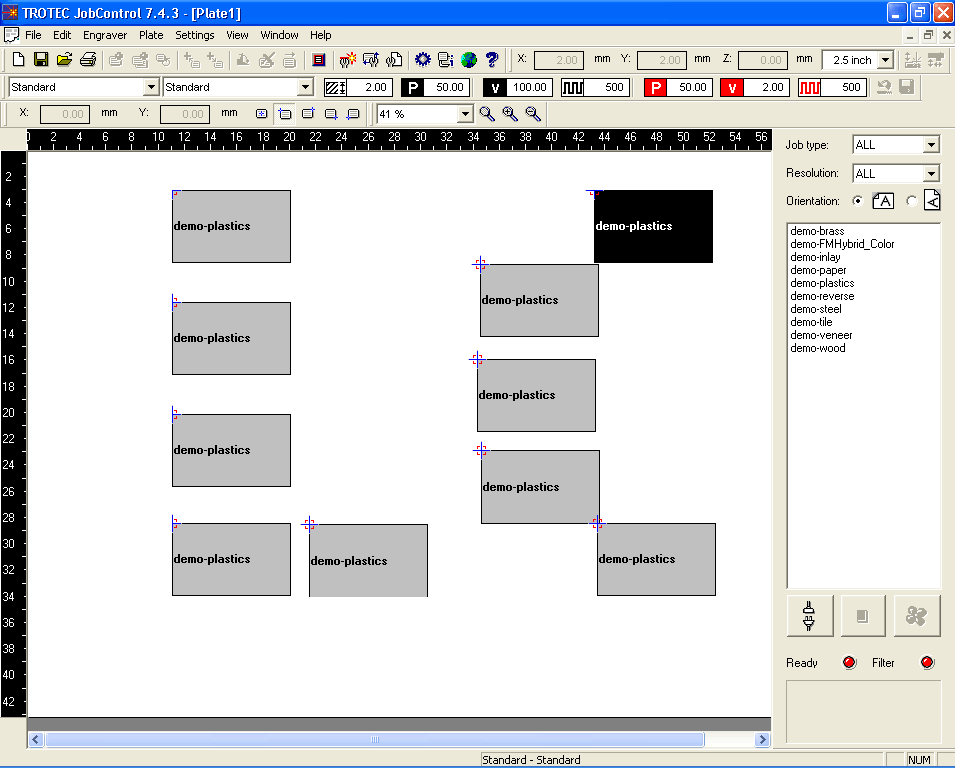The width and height of the screenshot is (955, 768).
Task: Click the red pulse frequency icon
Action: [x=809, y=88]
